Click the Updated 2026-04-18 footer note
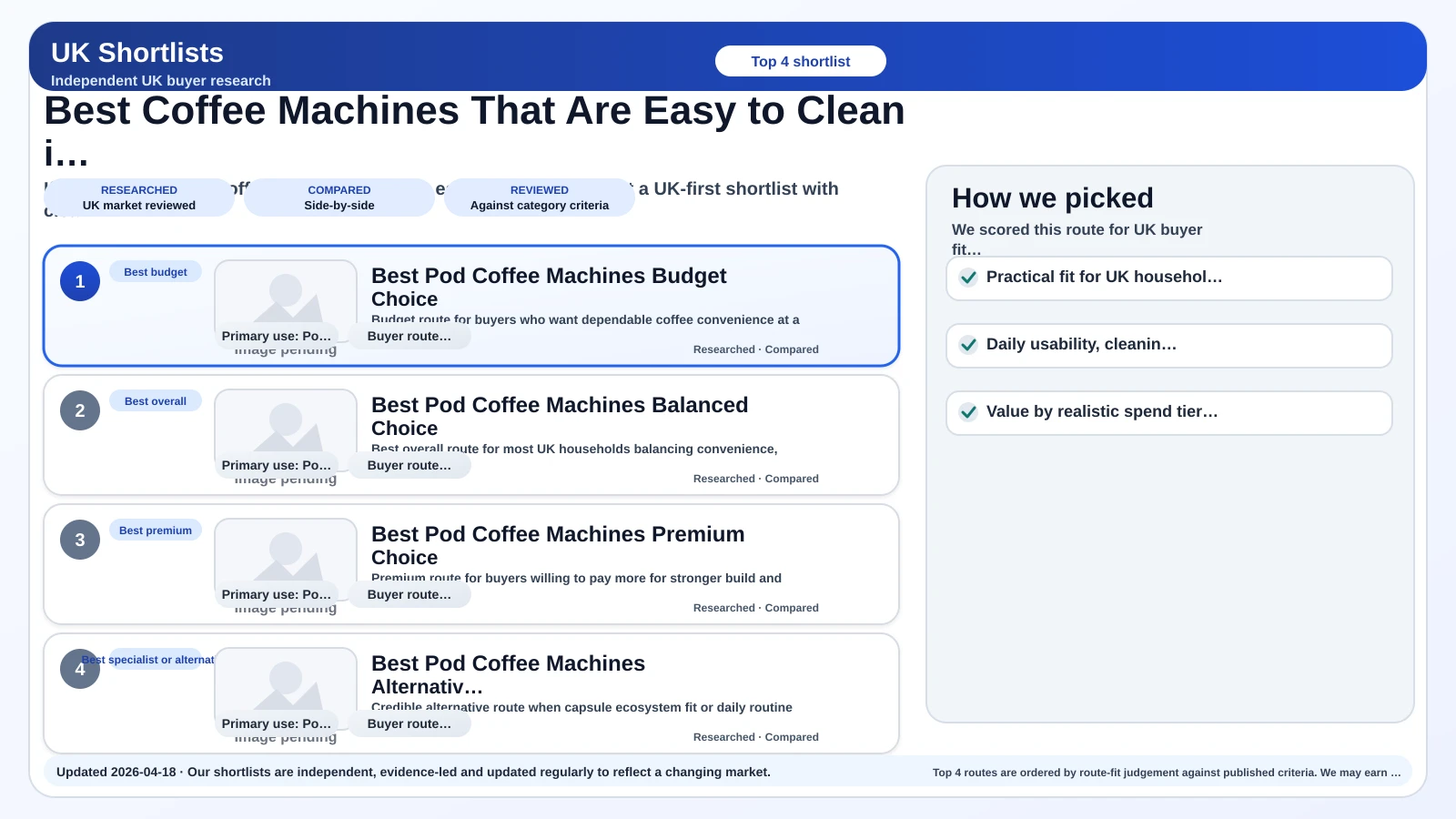 (x=413, y=772)
